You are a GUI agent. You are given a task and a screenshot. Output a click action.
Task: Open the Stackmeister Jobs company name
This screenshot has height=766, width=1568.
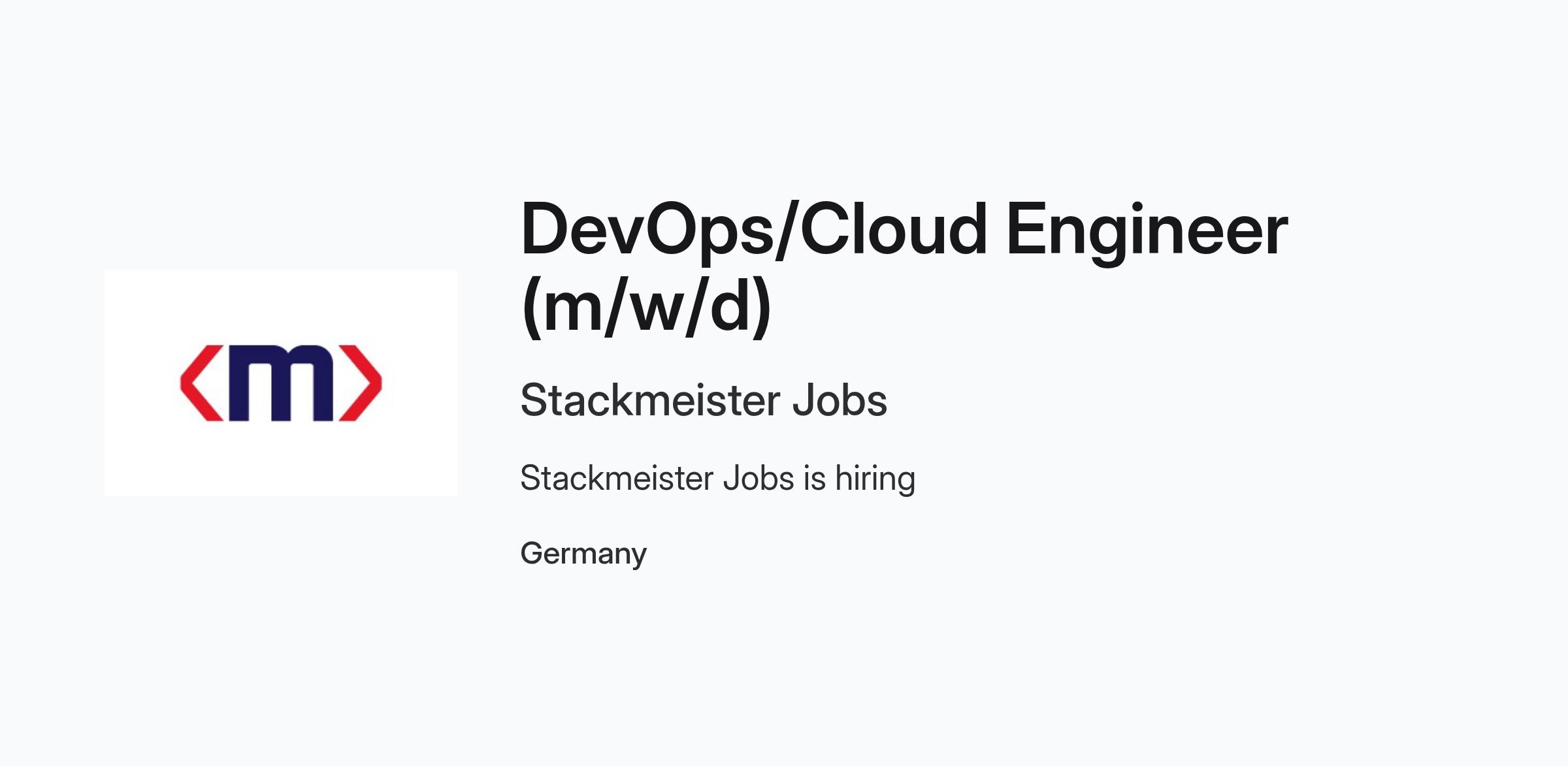[x=704, y=400]
